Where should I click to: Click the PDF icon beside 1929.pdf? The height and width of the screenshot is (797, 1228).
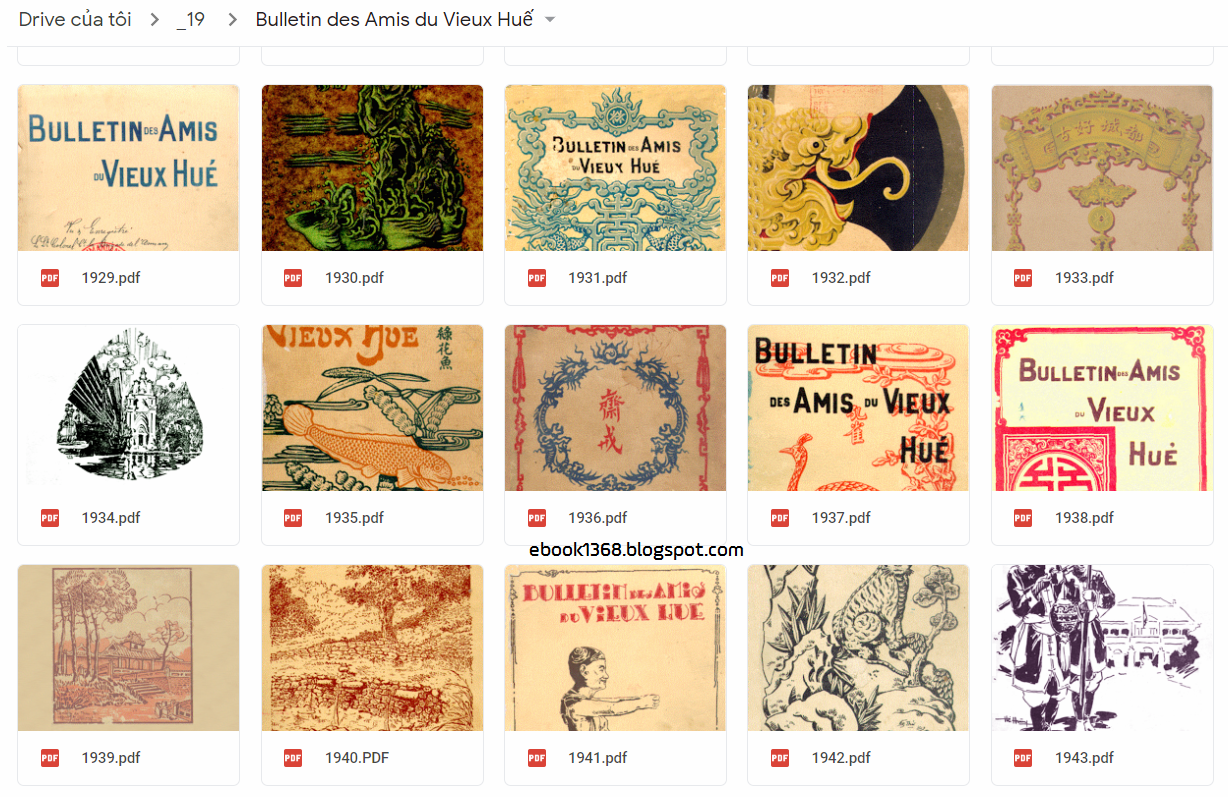pos(50,278)
